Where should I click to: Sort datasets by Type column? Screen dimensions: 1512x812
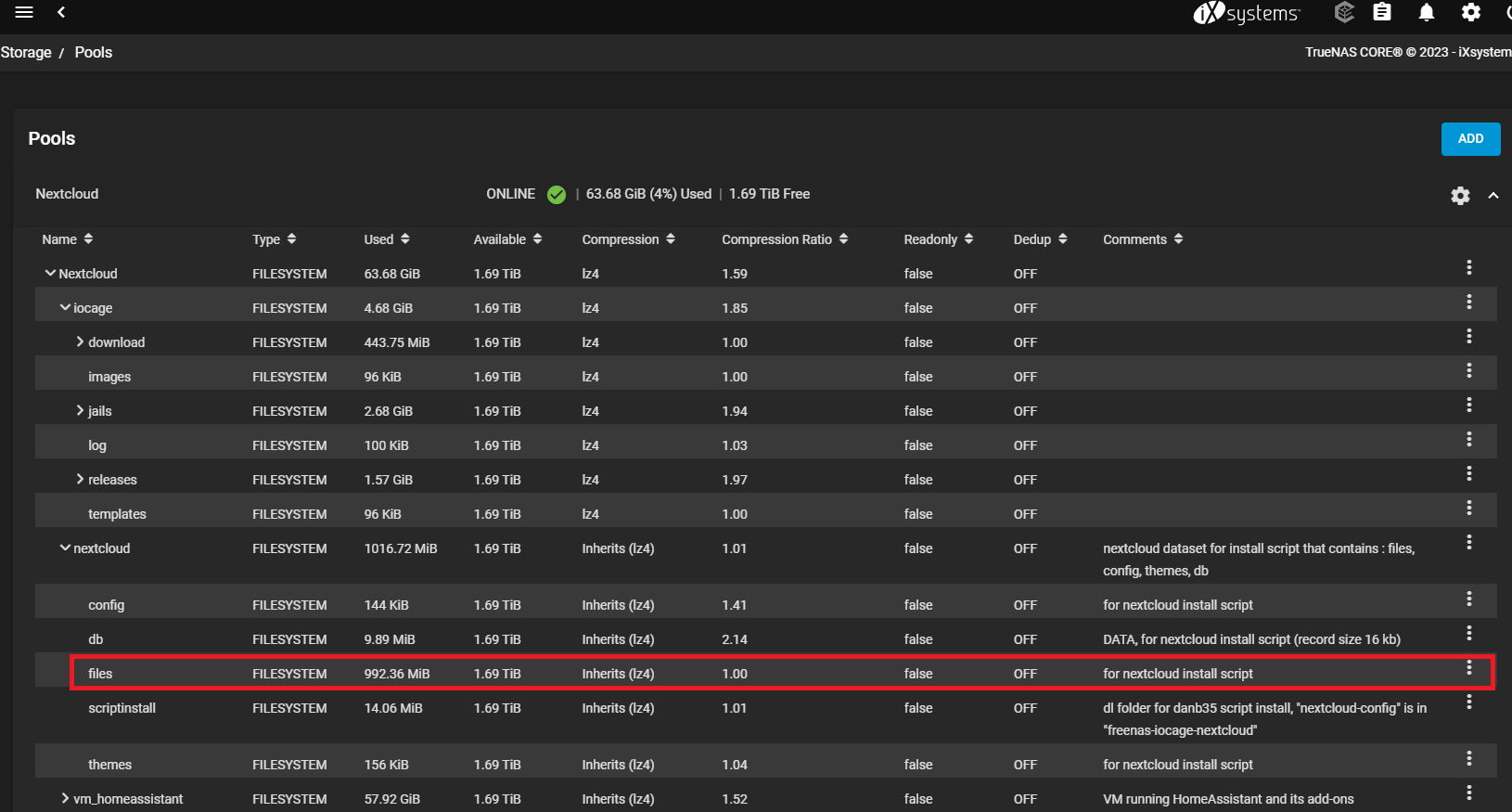274,239
